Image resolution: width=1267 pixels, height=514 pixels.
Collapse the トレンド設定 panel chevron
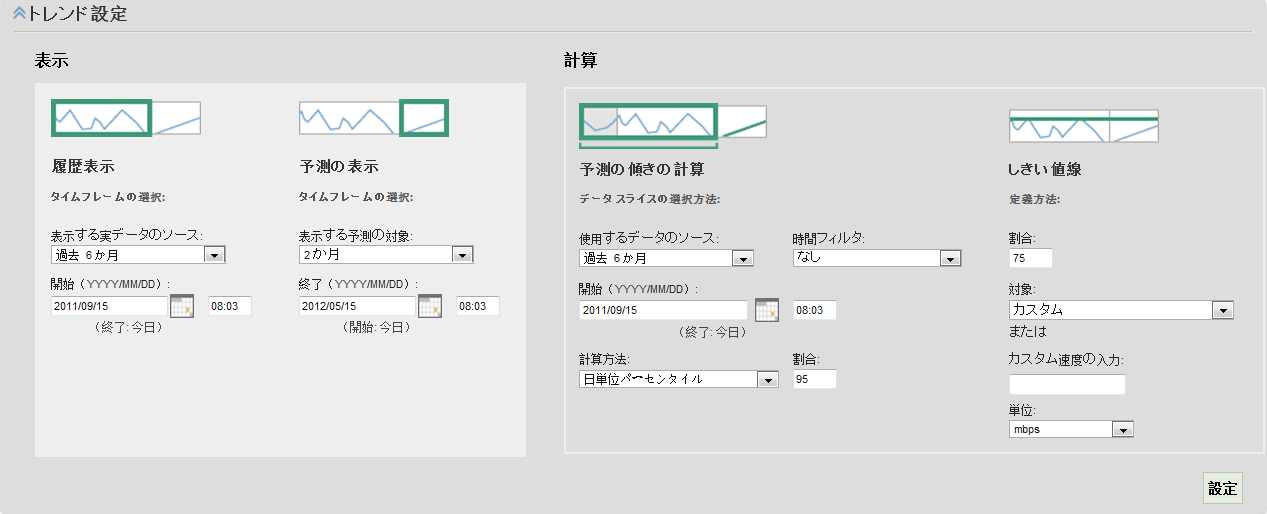[19, 15]
